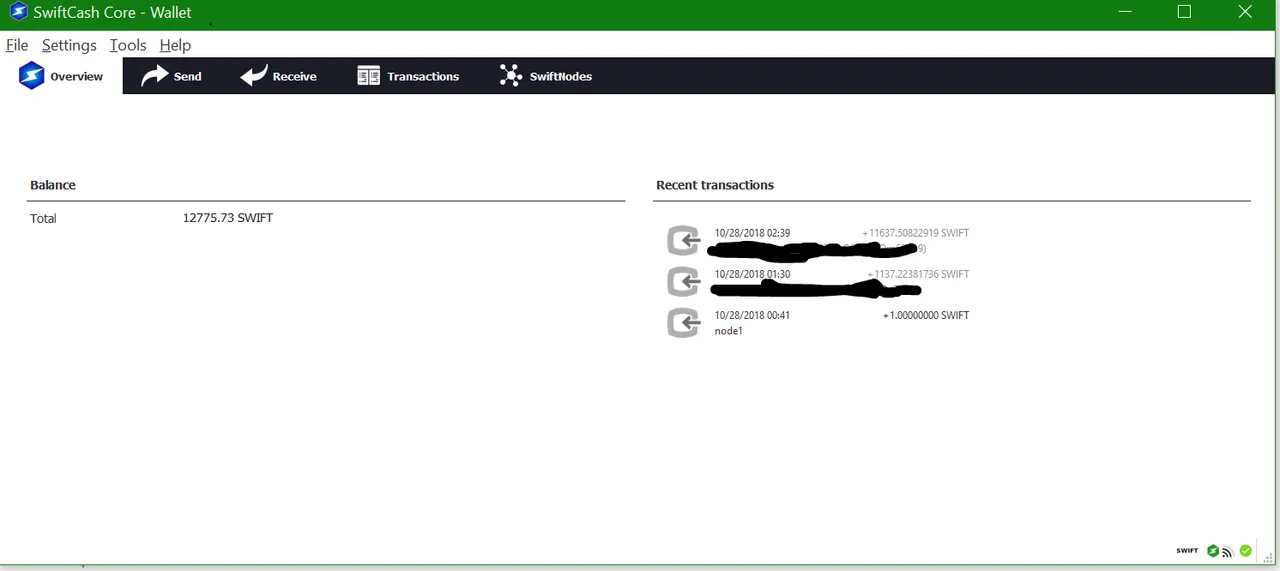Image resolution: width=1280 pixels, height=571 pixels.
Task: Open the SwiftNodes tab
Action: pos(546,76)
